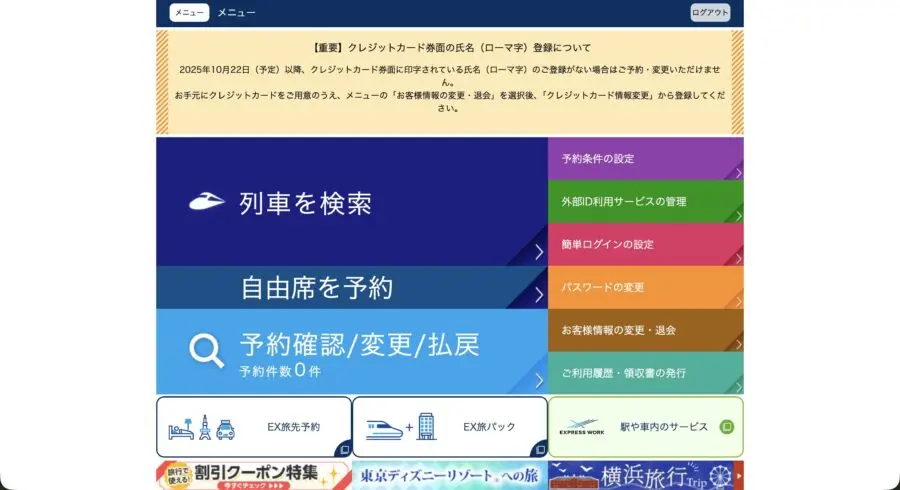This screenshot has width=900, height=490.
Task: Click the EXPRESS WORK logo
Action: coord(581,427)
